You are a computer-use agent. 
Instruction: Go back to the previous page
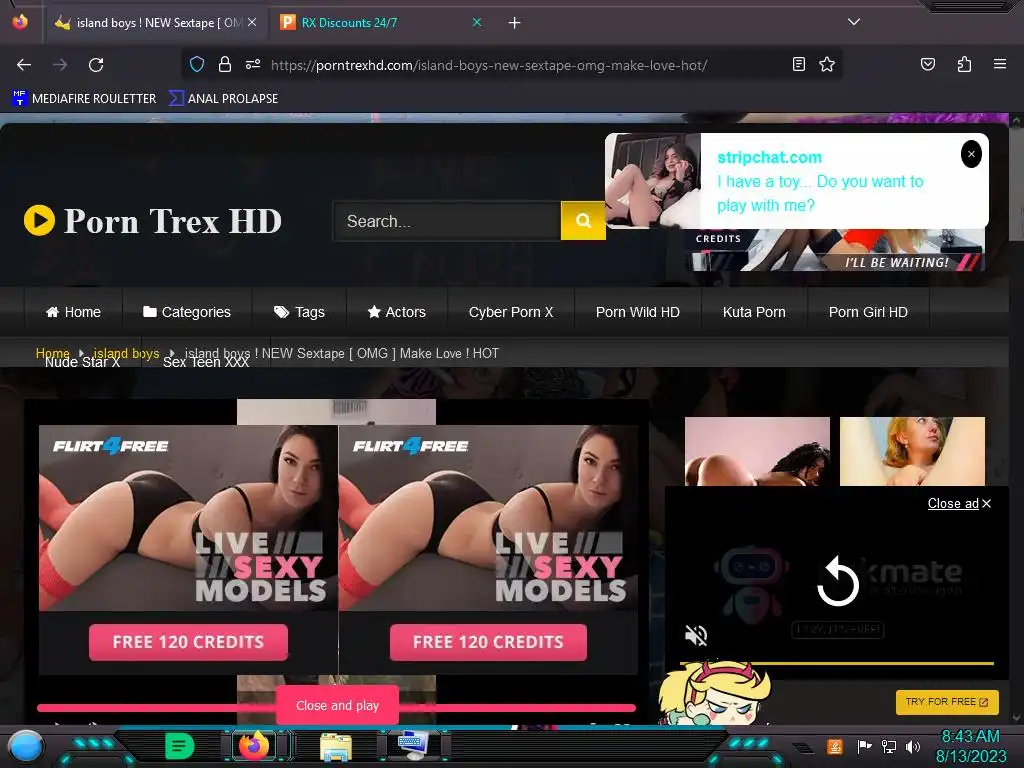pos(24,65)
